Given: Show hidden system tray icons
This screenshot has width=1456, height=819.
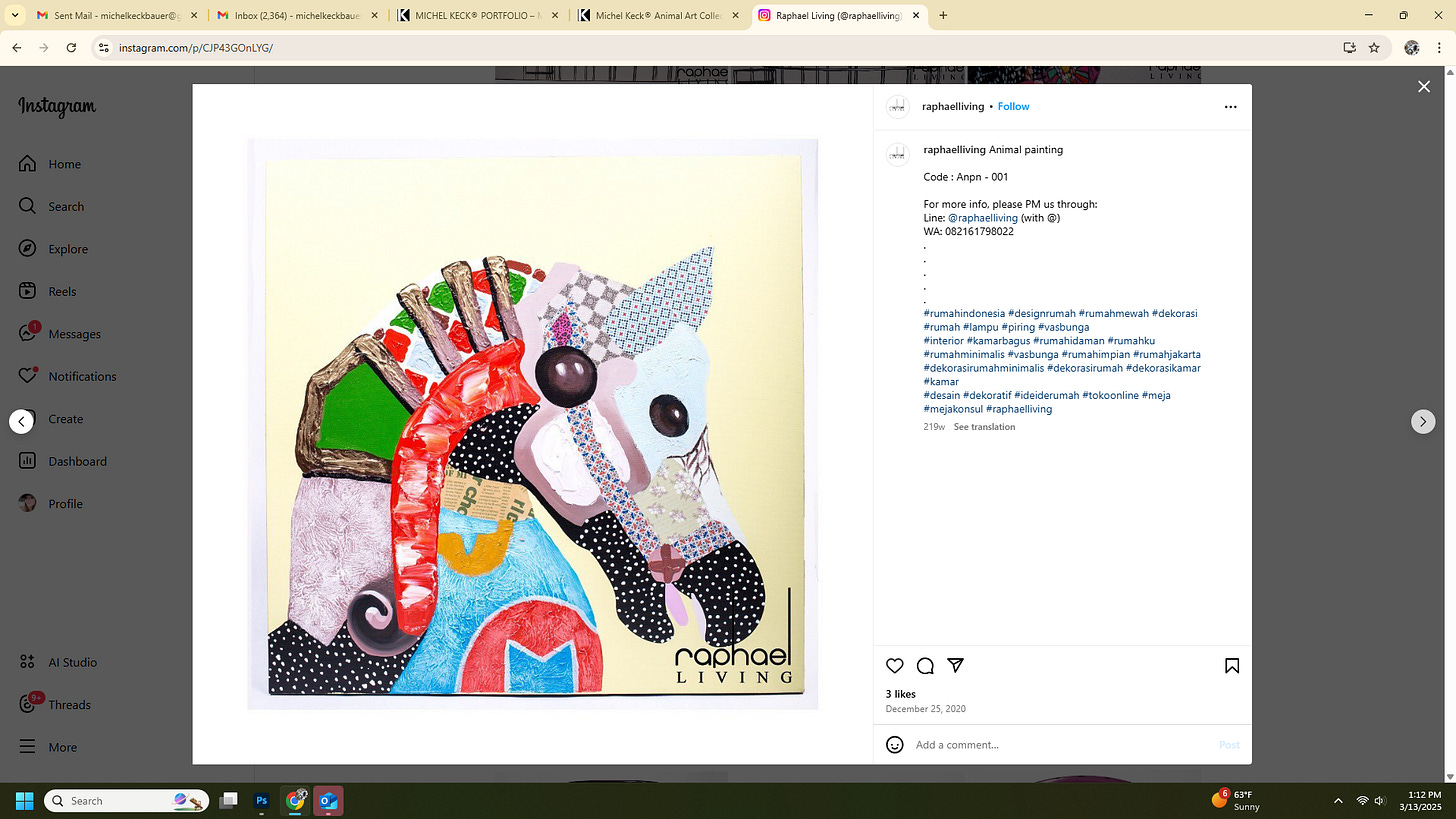Looking at the screenshot, I should [x=1338, y=801].
